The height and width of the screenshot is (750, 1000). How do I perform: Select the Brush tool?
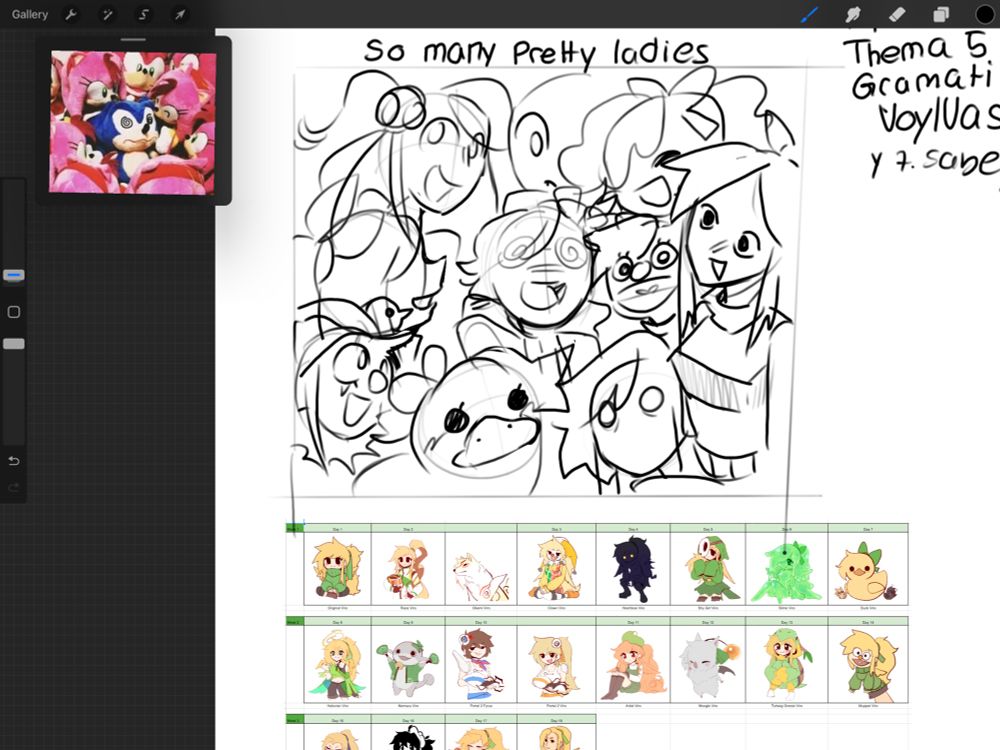(809, 14)
